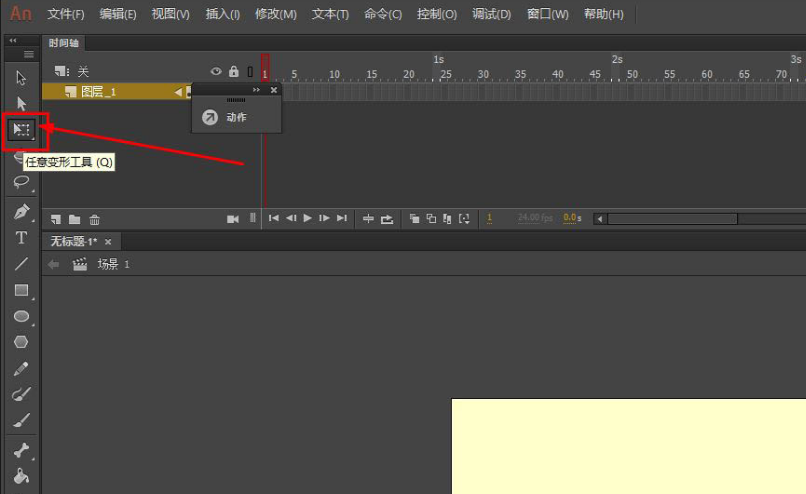Collapse the tools panel double arrows

13,40
